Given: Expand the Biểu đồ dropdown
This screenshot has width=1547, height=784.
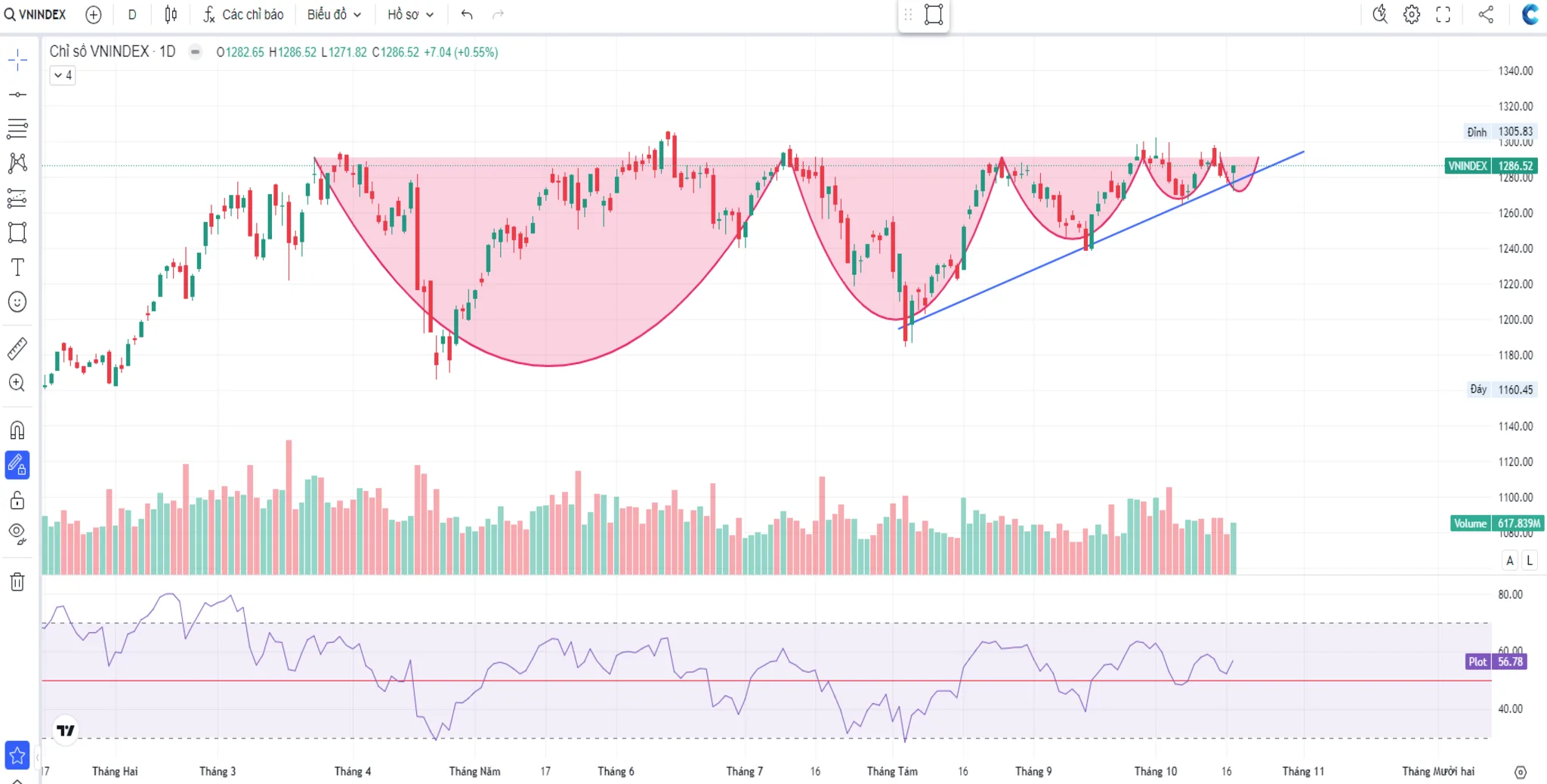Looking at the screenshot, I should pos(335,14).
